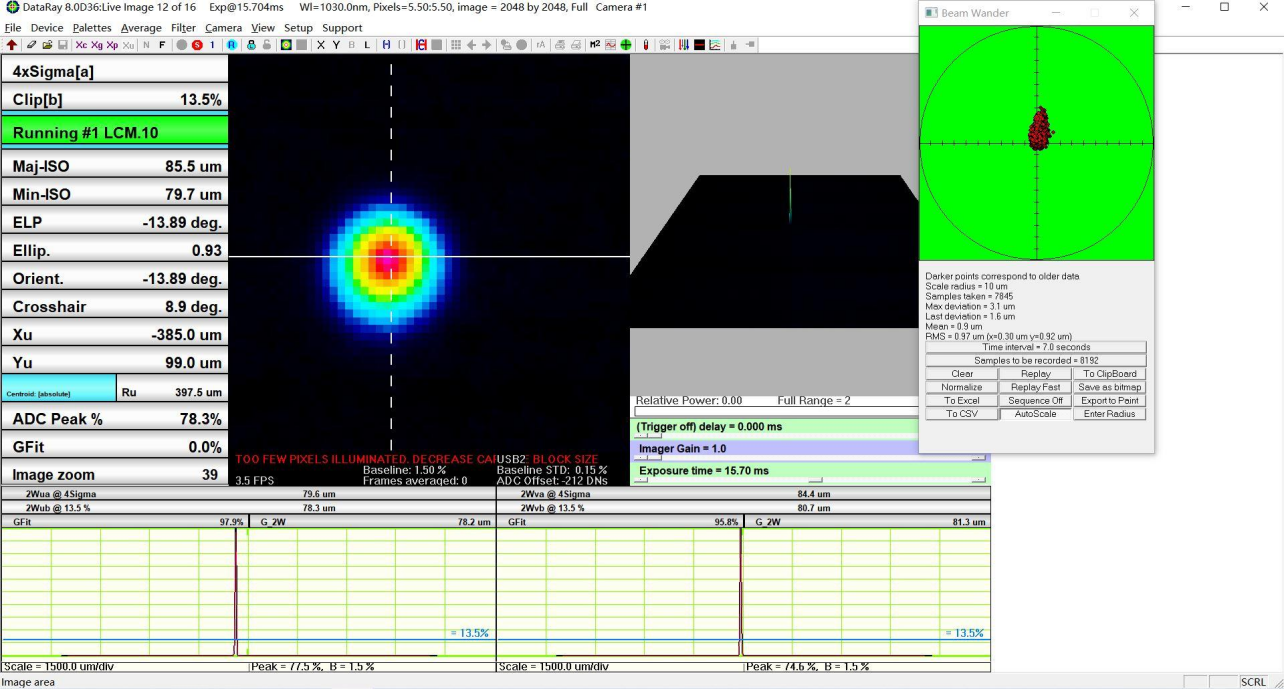Click the cyan R toolbar icon
This screenshot has height=689, width=1284.
click(x=232, y=45)
